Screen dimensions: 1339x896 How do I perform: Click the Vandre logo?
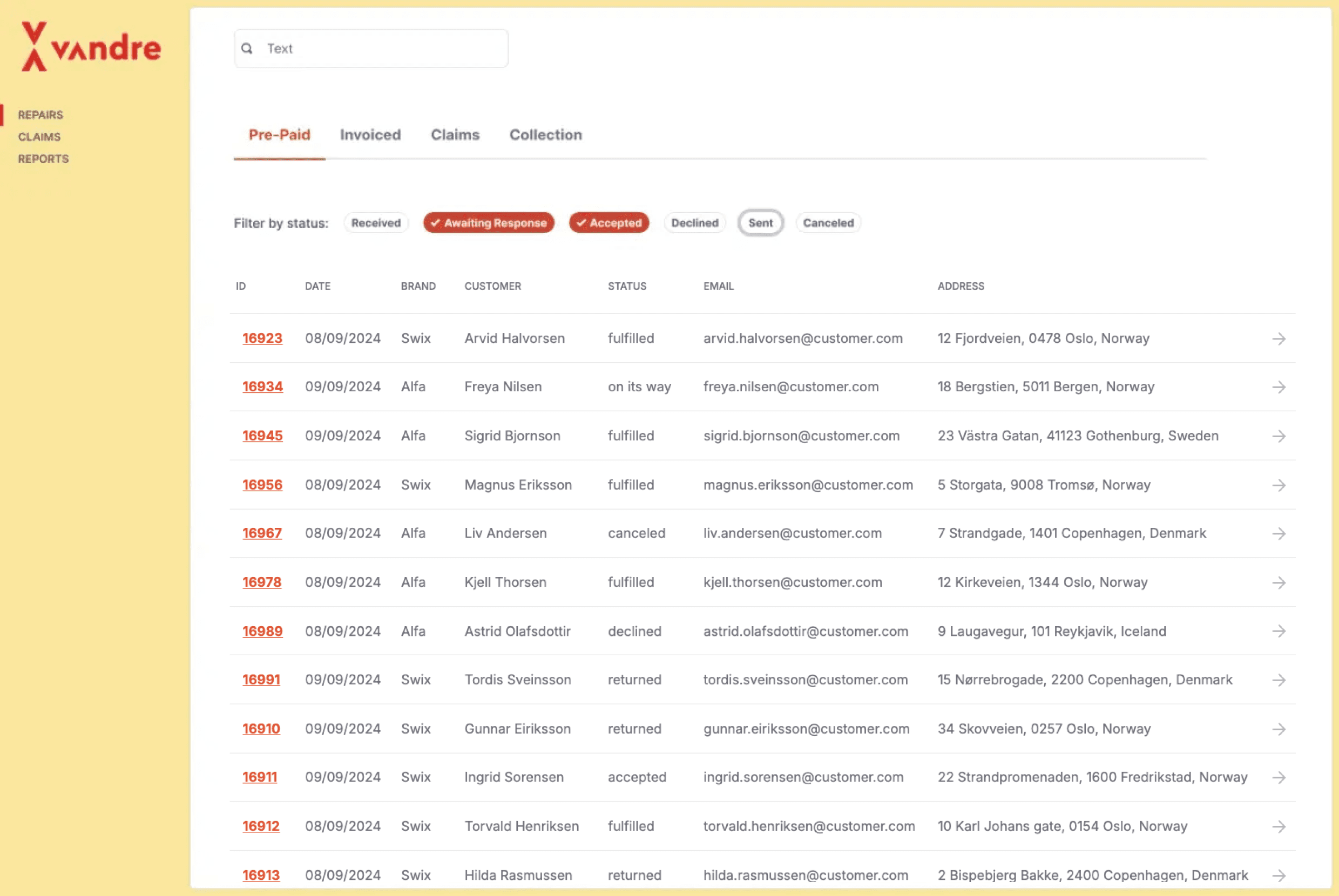(91, 47)
